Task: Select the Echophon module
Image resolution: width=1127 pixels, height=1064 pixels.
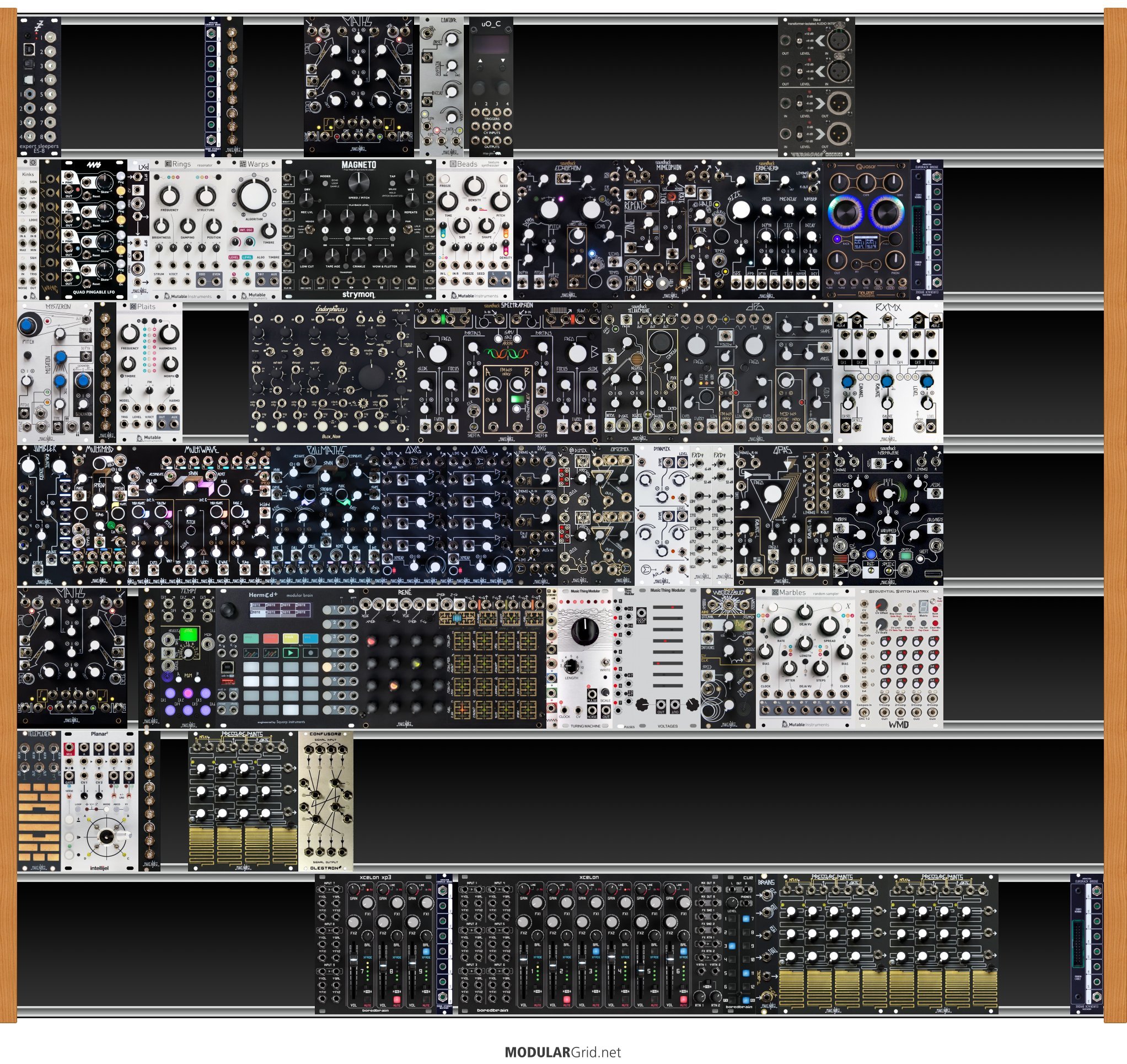Action: point(568,229)
